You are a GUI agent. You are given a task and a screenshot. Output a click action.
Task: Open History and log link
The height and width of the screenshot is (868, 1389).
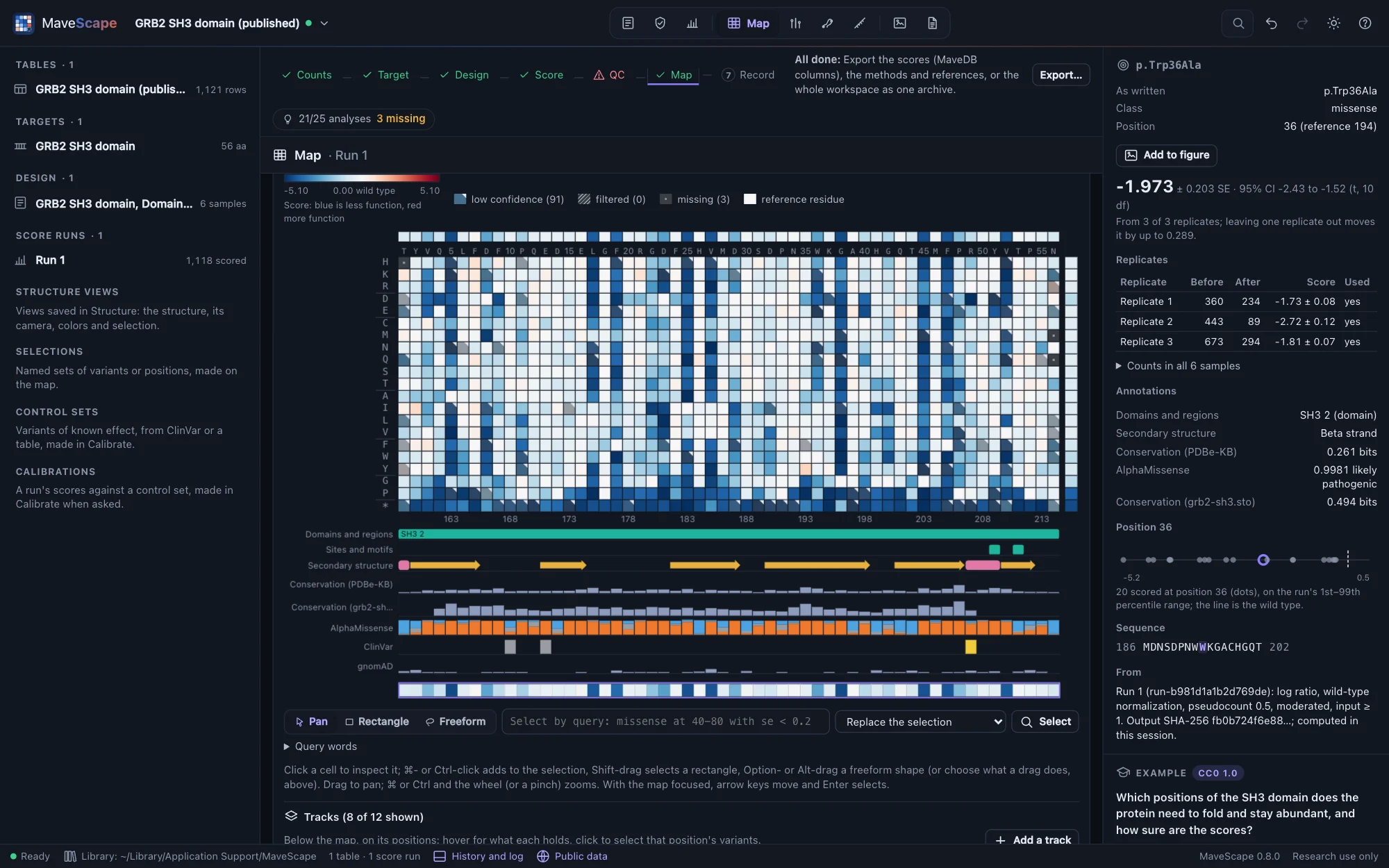(479, 856)
